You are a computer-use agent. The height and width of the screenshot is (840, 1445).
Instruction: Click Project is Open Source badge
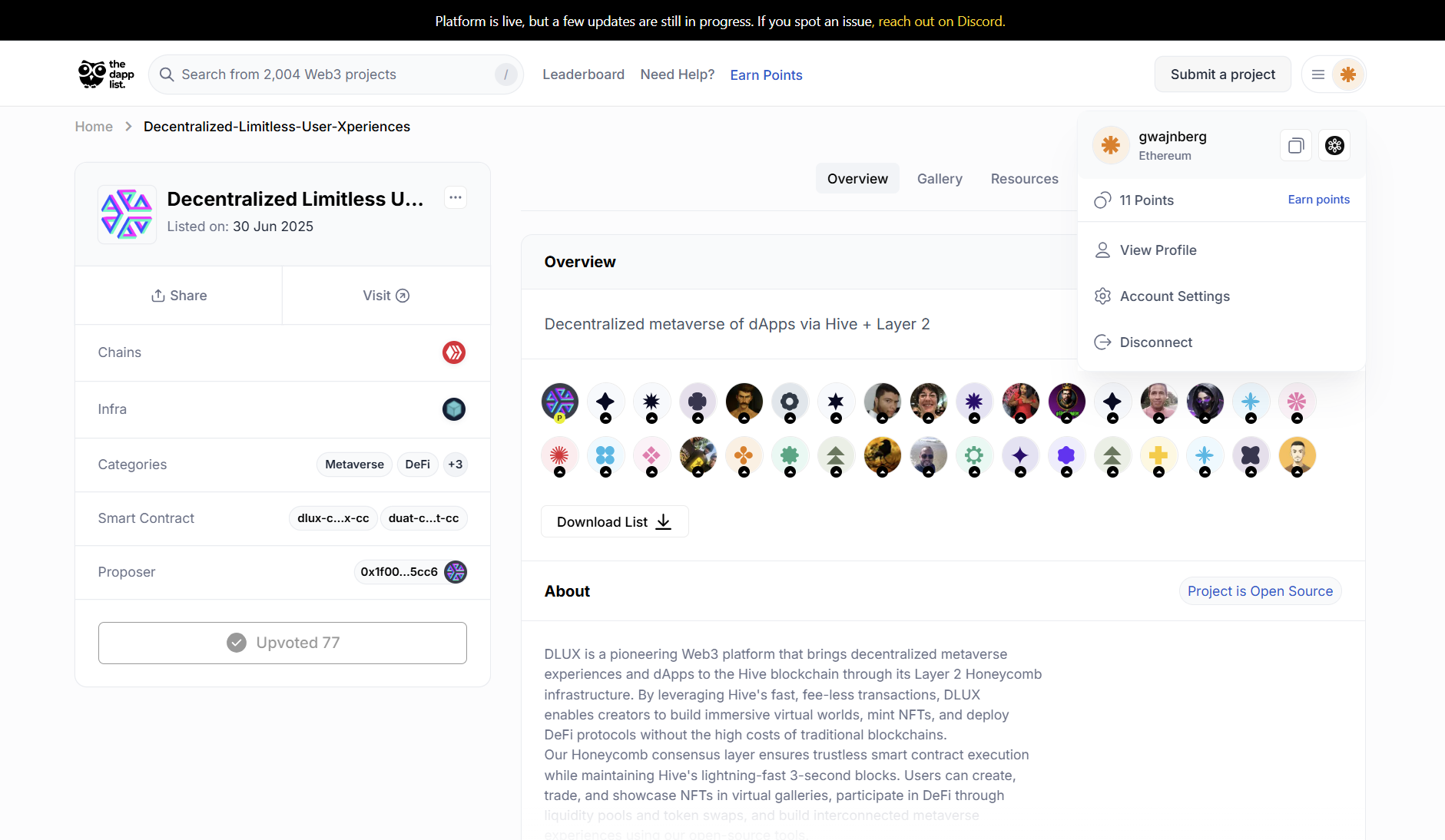tap(1260, 591)
